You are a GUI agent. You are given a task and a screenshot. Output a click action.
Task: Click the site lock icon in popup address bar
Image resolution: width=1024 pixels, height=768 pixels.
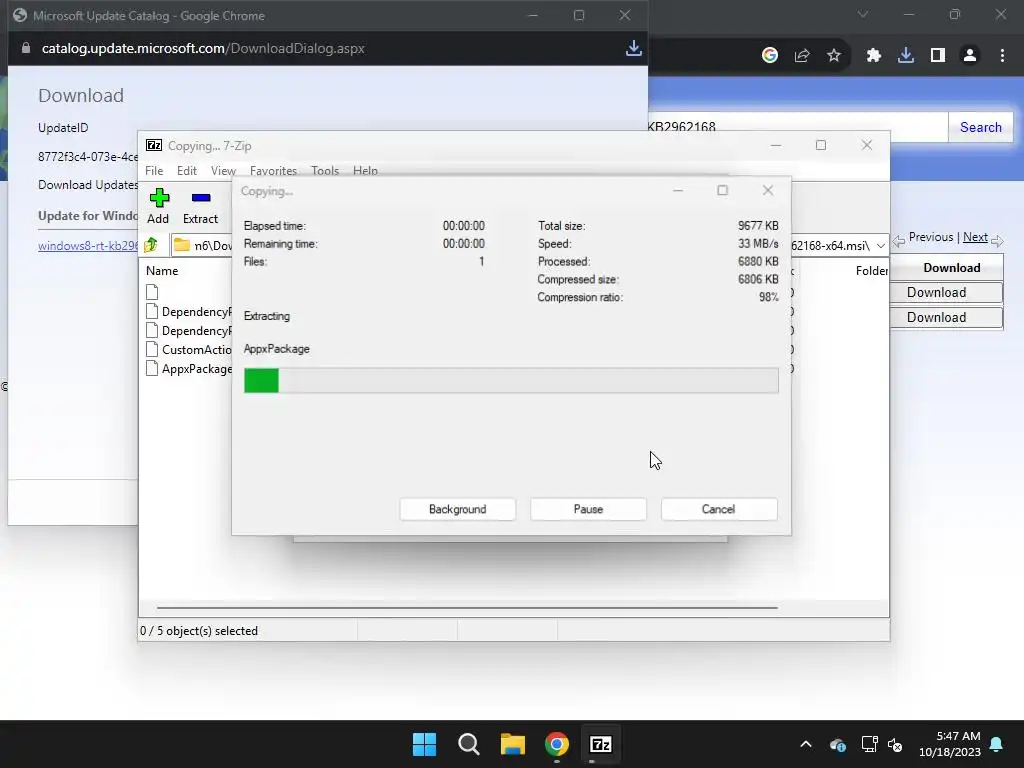click(x=26, y=48)
